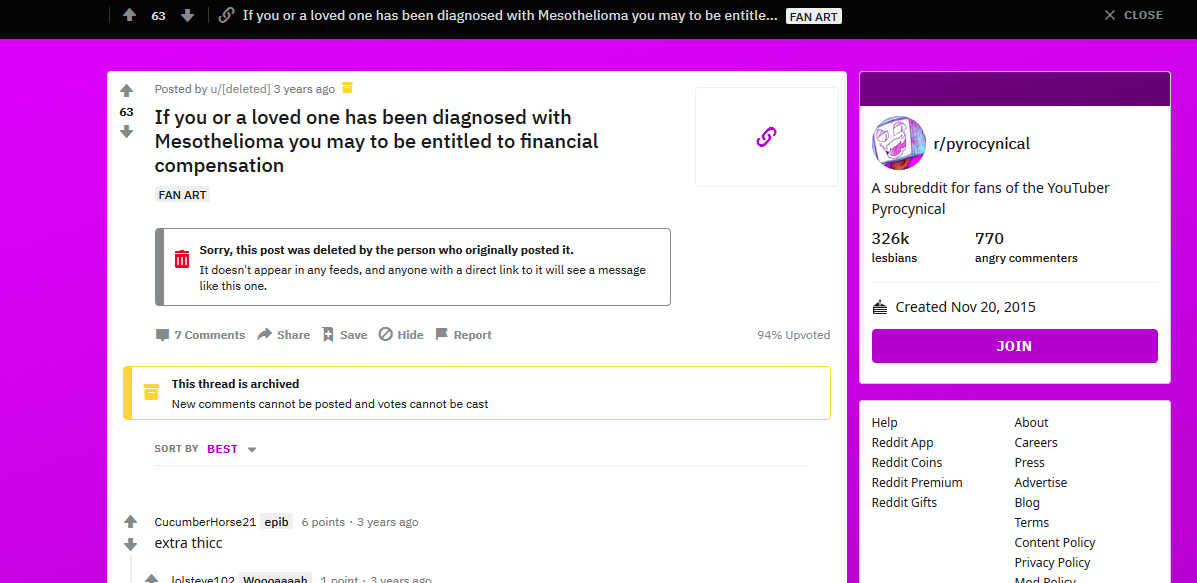1197x583 pixels.
Task: Open the Careers footer link
Action: (1036, 443)
